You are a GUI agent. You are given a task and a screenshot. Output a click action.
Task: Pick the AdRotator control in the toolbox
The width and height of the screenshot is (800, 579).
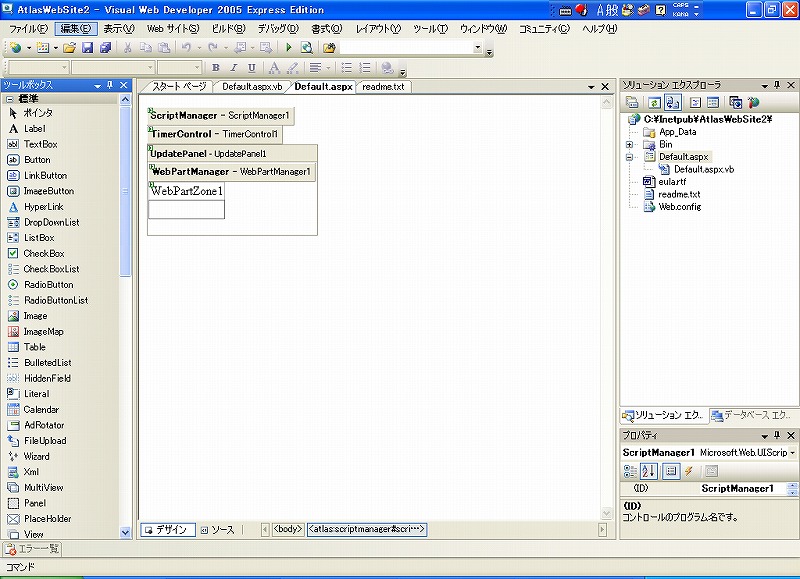(x=36, y=425)
